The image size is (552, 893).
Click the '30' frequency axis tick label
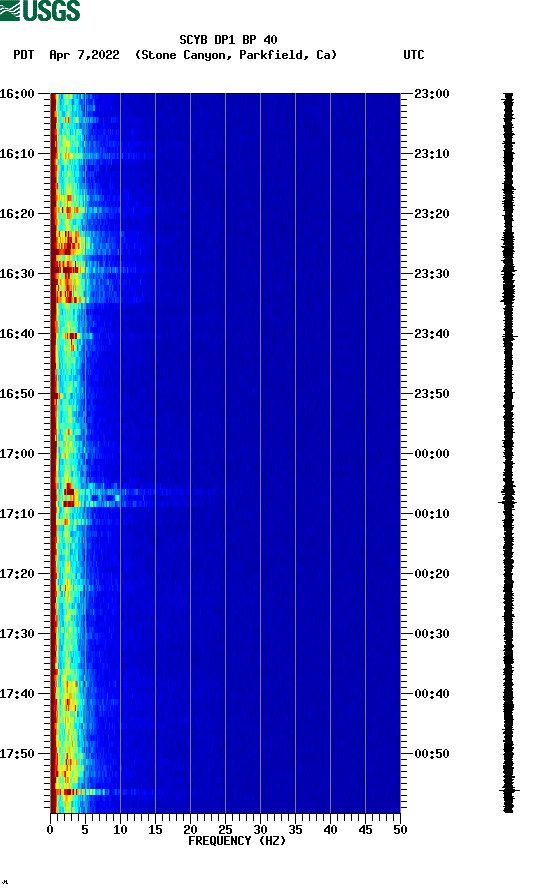pos(260,830)
